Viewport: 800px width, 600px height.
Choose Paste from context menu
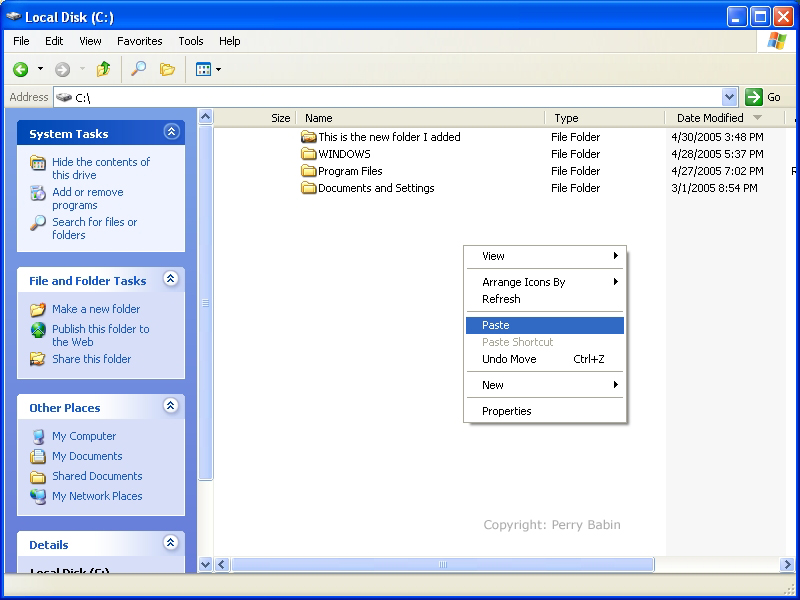(545, 326)
